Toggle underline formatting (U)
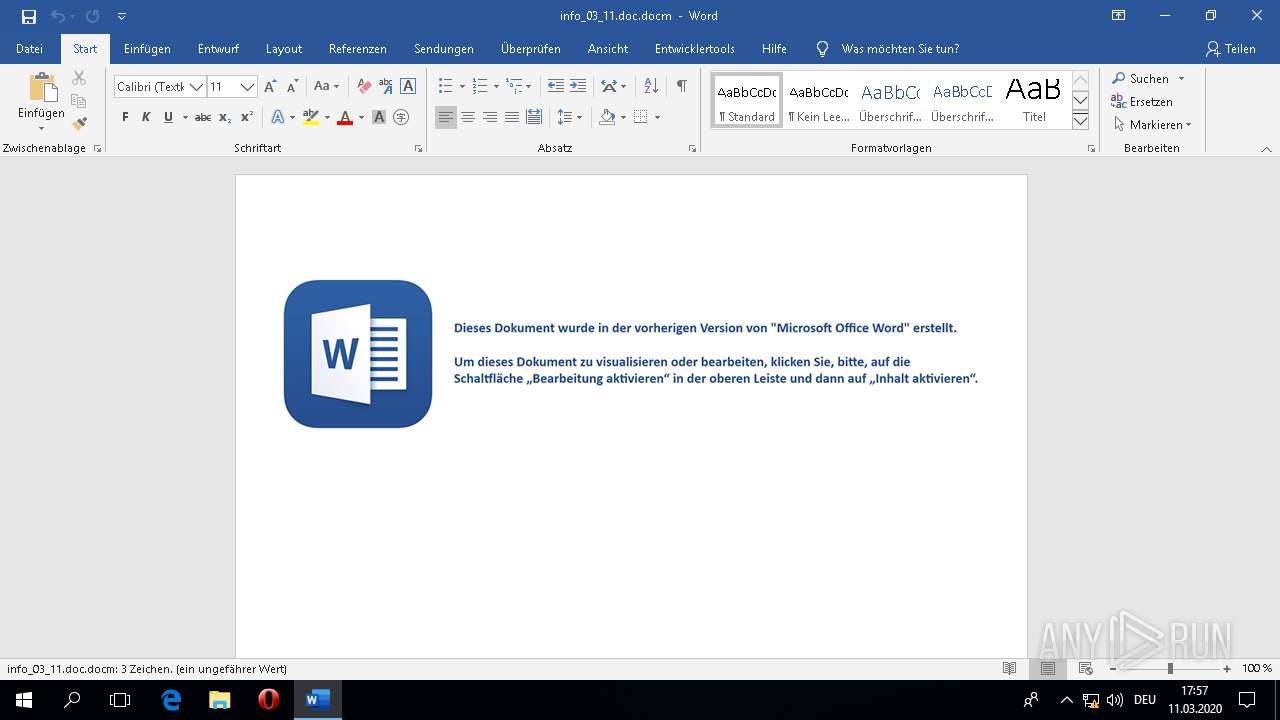The width and height of the screenshot is (1280, 720). (168, 117)
